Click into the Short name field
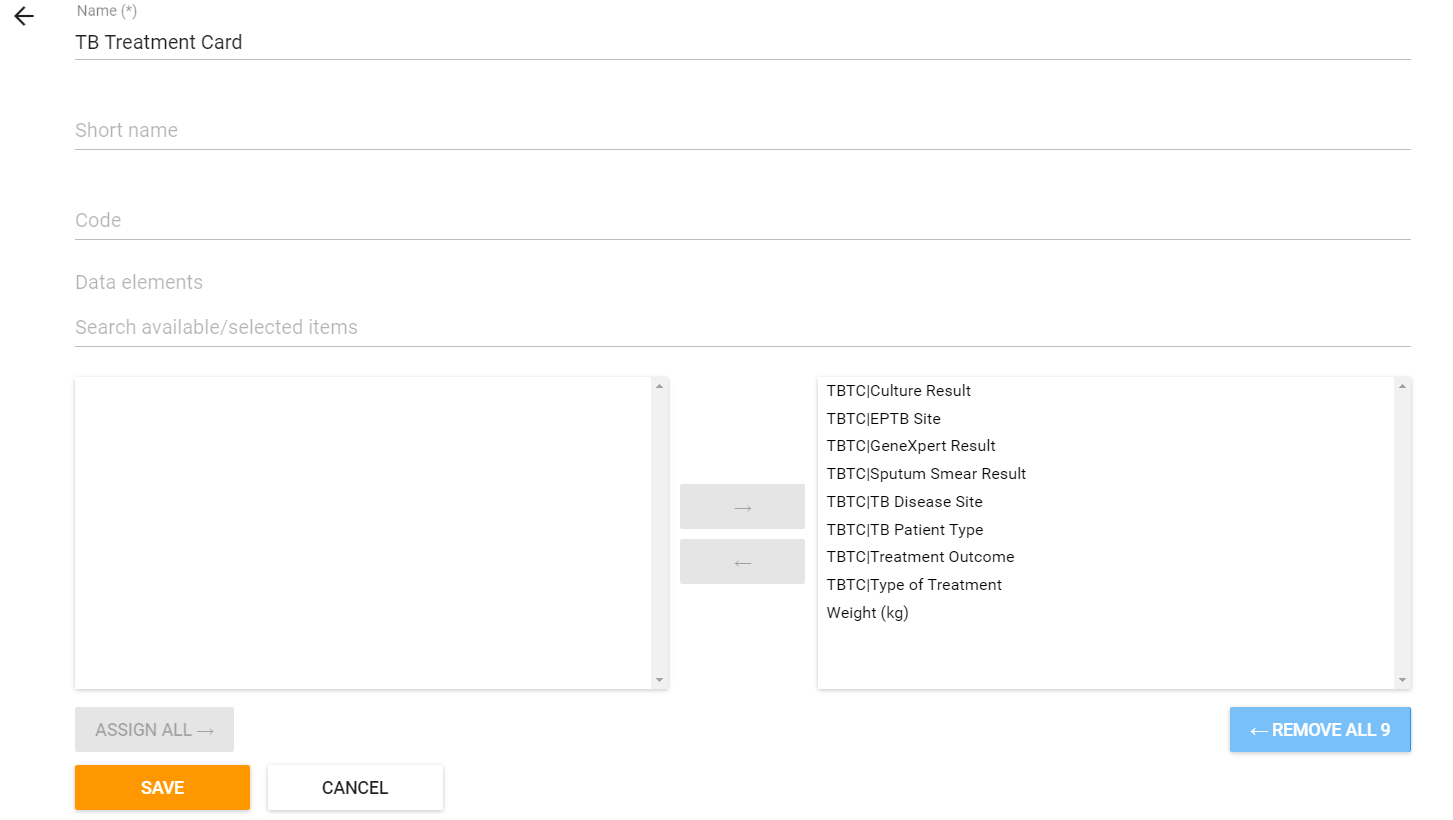1453x820 pixels. click(742, 131)
